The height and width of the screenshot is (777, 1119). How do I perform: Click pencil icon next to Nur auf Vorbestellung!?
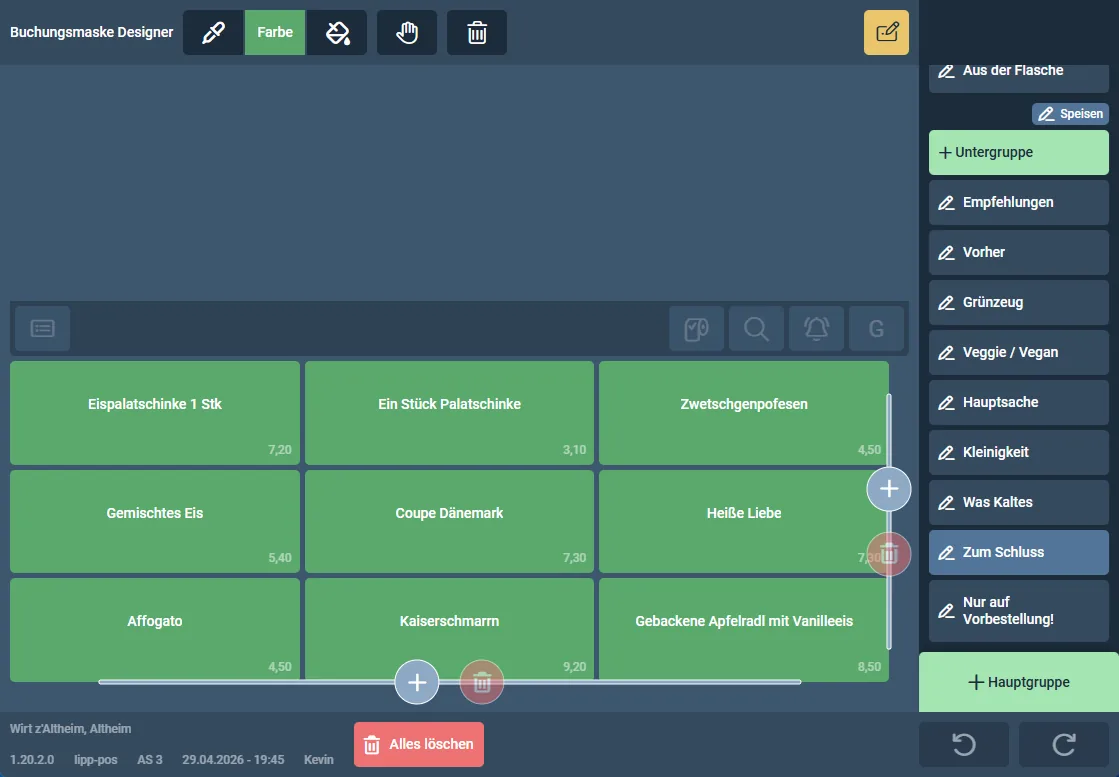point(946,611)
